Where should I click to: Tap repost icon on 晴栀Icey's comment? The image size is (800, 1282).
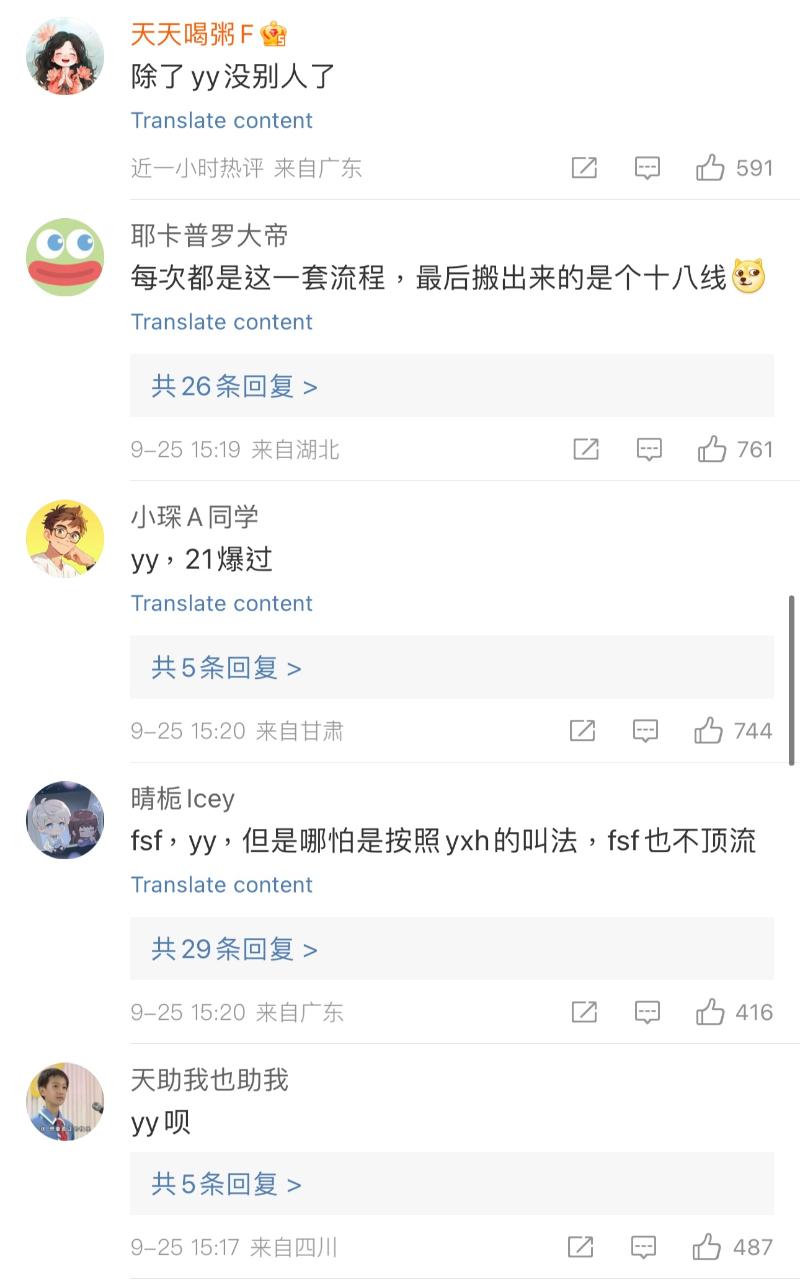[584, 1012]
